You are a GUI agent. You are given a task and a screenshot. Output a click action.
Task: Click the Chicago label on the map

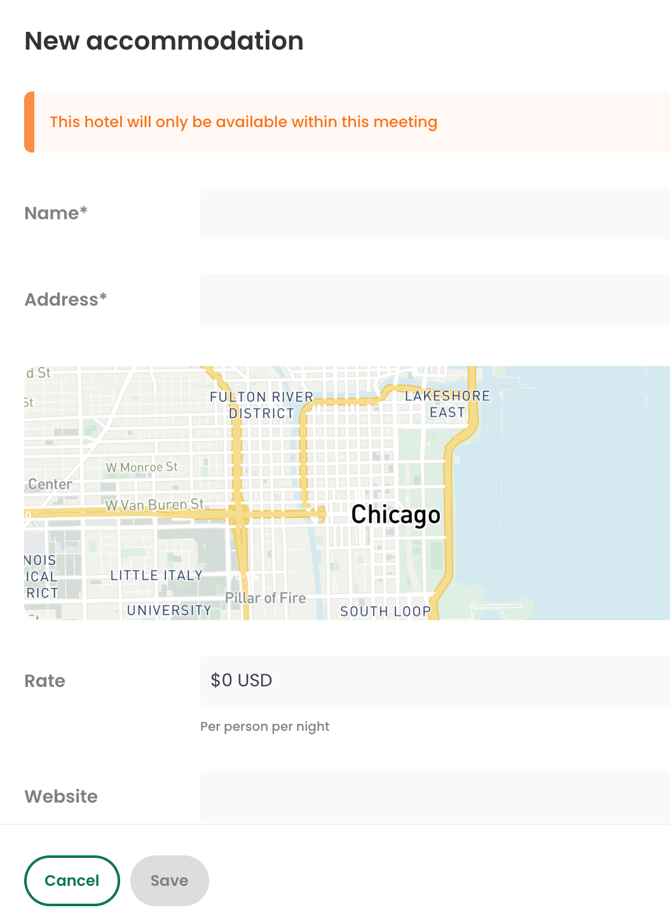pyautogui.click(x=395, y=515)
